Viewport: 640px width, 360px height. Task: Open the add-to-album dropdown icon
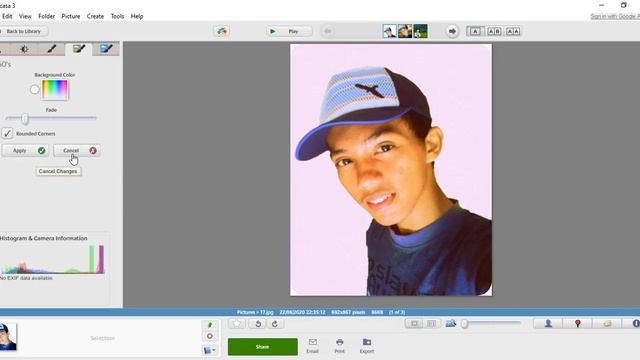[210, 350]
